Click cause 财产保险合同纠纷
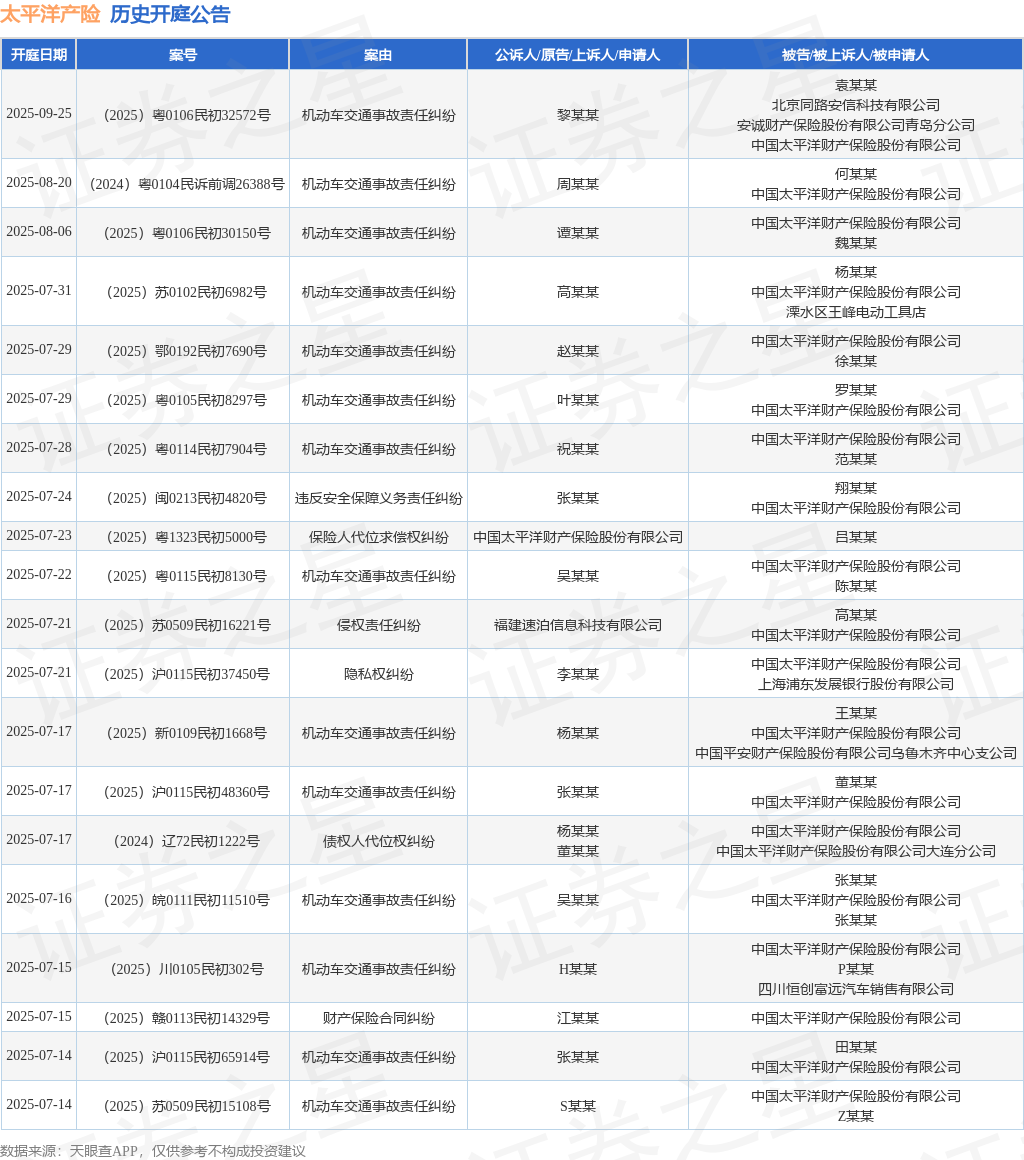This screenshot has width=1024, height=1160. 378,1019
